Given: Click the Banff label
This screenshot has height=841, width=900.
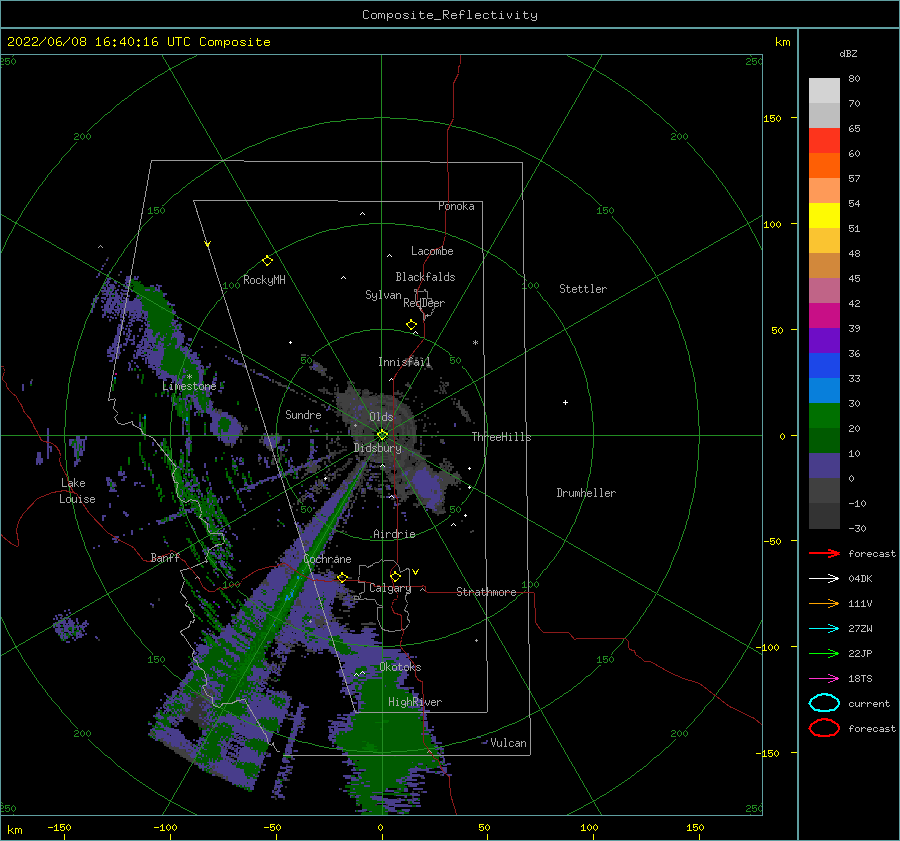Looking at the screenshot, I should tap(165, 557).
